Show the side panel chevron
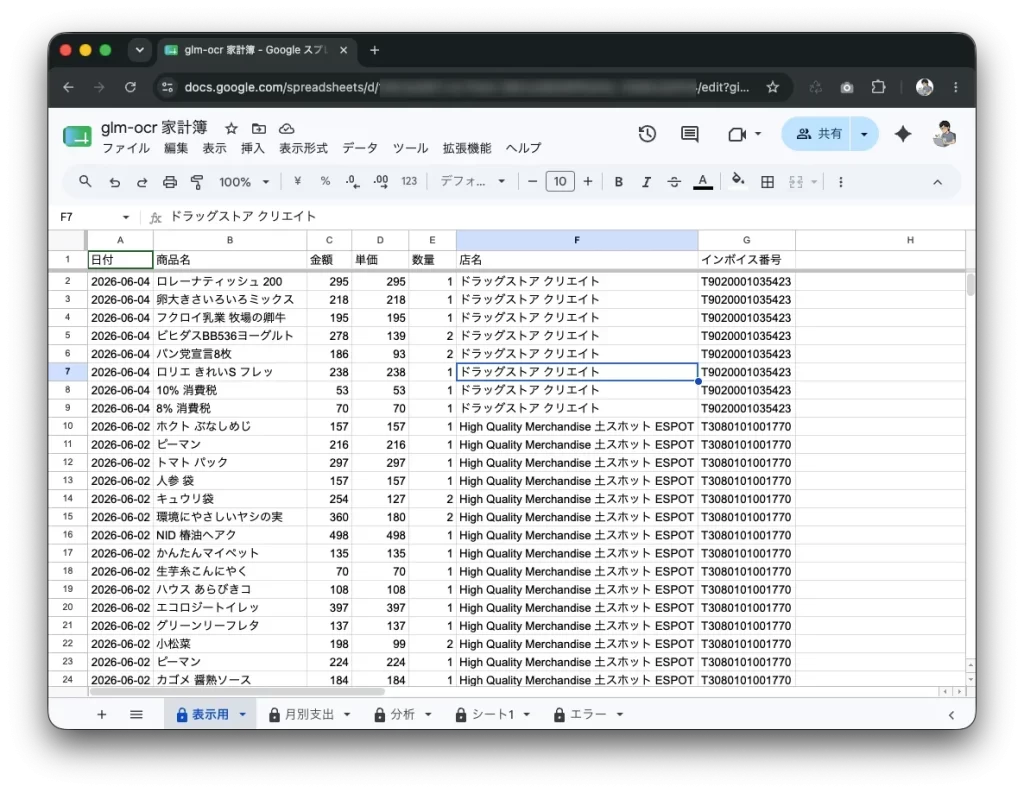The width and height of the screenshot is (1024, 793). pos(951,715)
